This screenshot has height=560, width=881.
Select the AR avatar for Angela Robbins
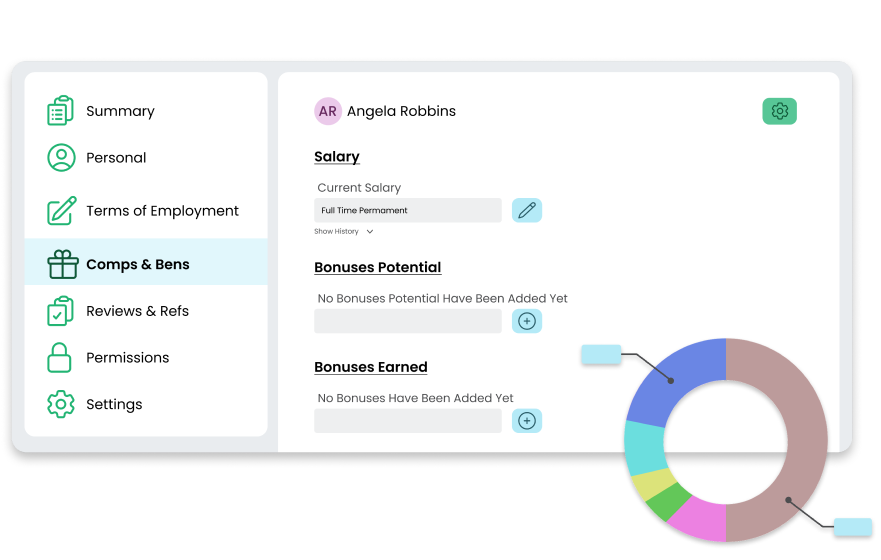pyautogui.click(x=328, y=111)
